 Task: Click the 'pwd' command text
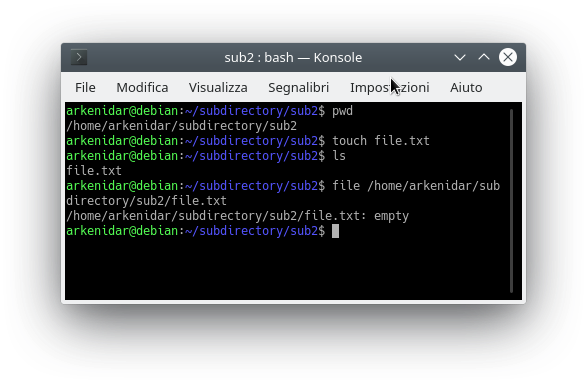[x=343, y=111]
